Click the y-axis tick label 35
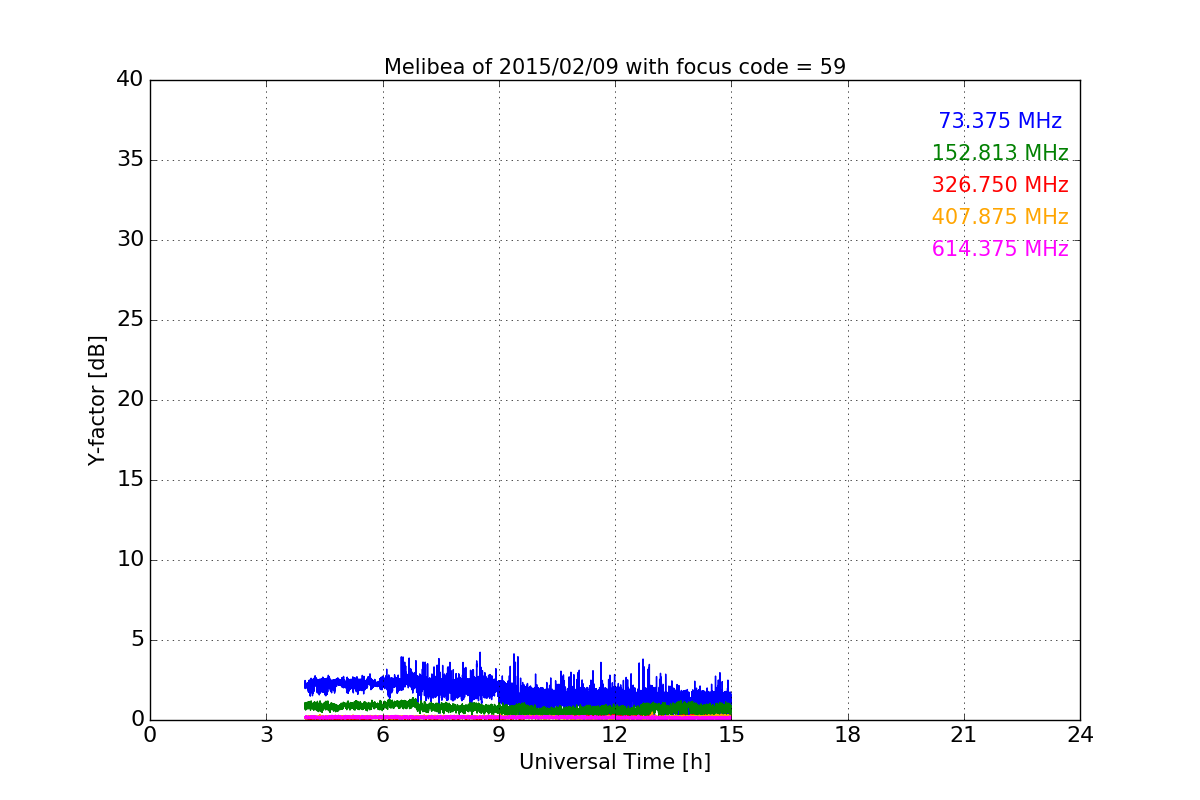Image resolution: width=1200 pixels, height=800 pixels. pyautogui.click(x=130, y=159)
